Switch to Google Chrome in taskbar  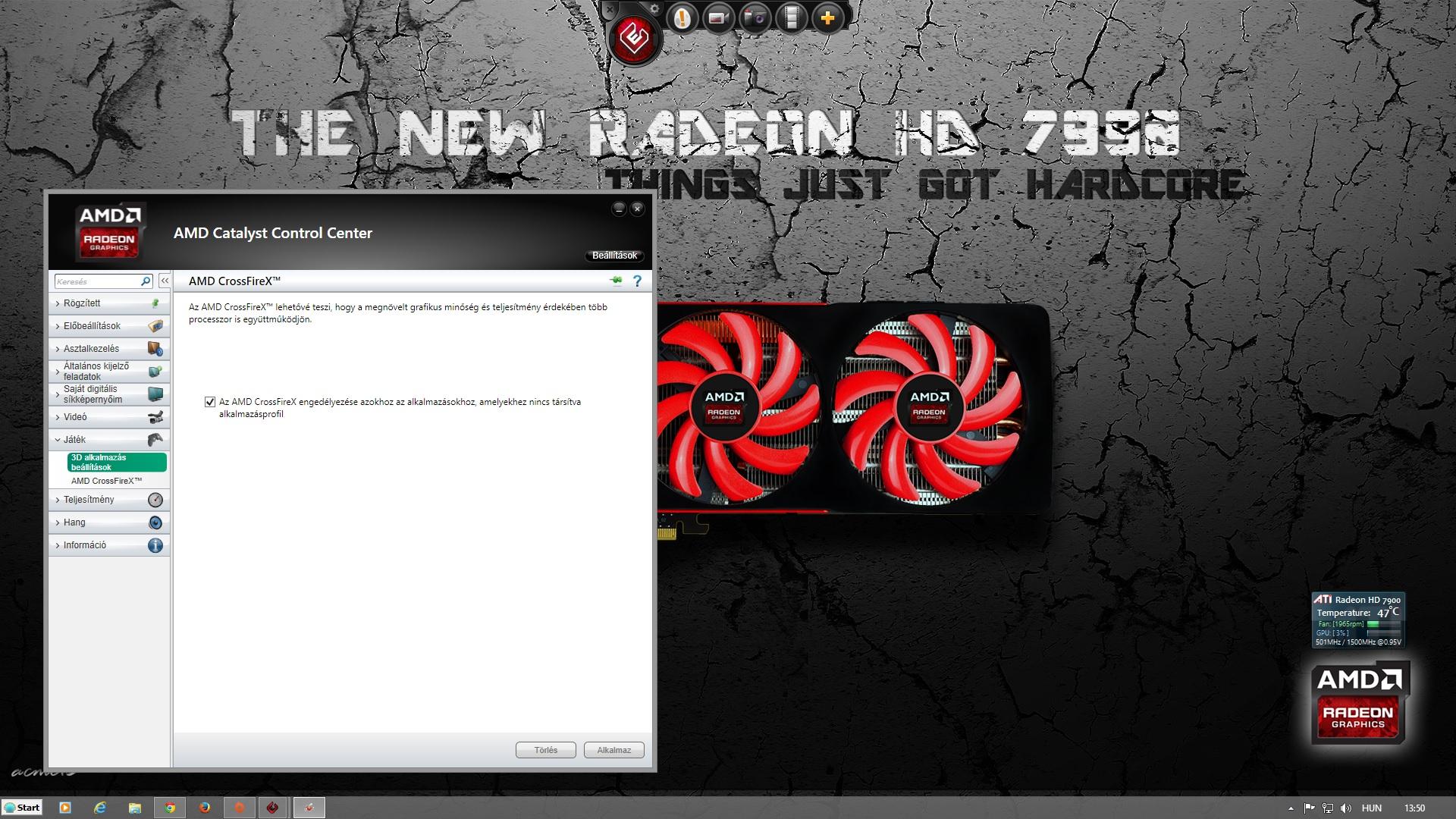[x=170, y=808]
